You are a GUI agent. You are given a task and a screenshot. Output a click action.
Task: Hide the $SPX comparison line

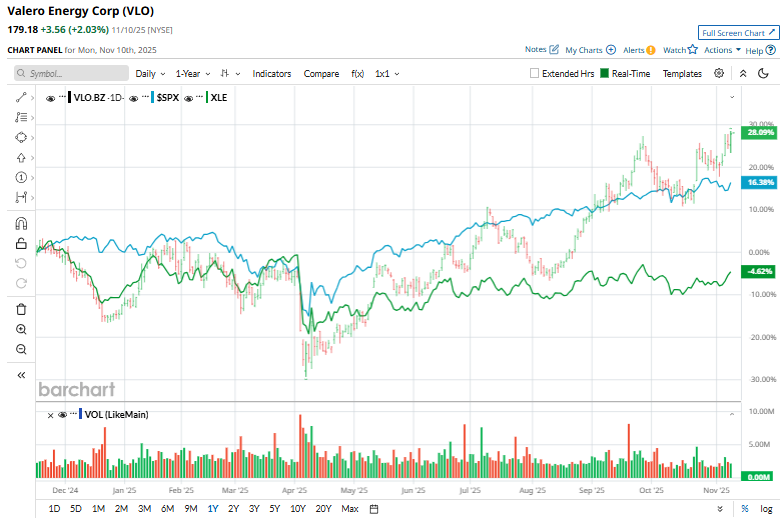pos(145,97)
